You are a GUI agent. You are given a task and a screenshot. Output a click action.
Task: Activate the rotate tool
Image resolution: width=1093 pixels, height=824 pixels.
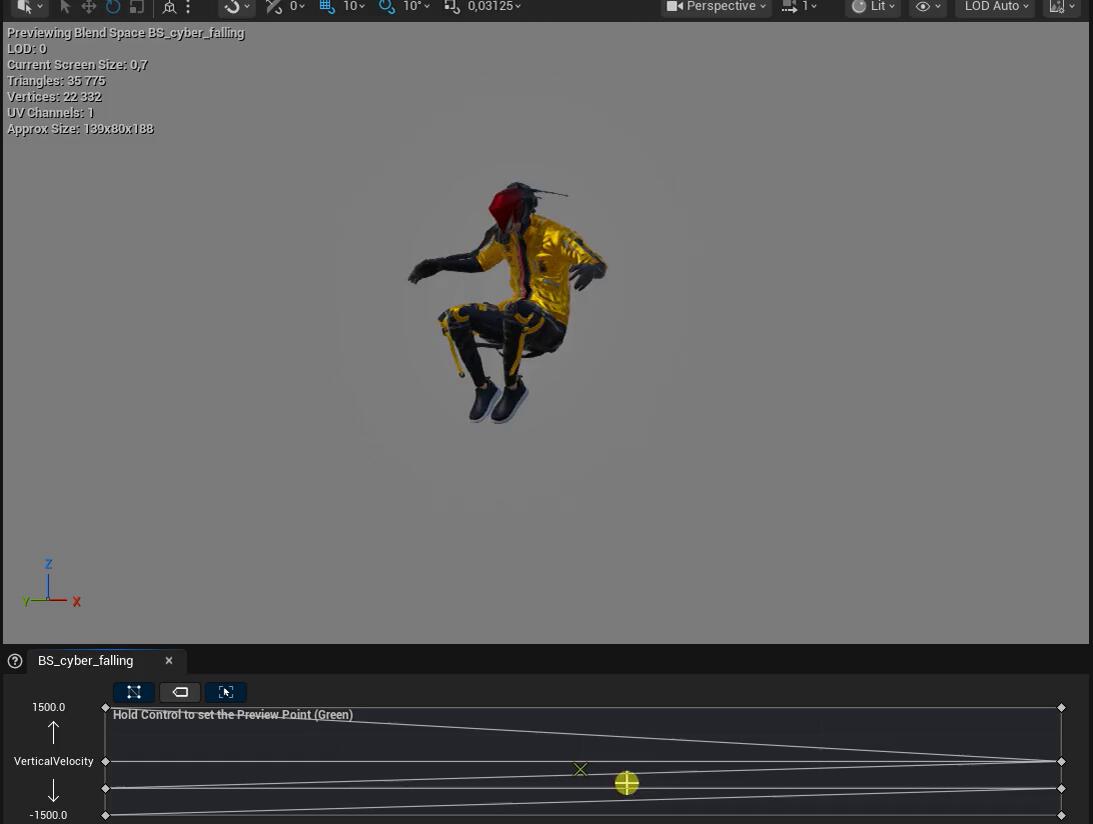[112, 7]
